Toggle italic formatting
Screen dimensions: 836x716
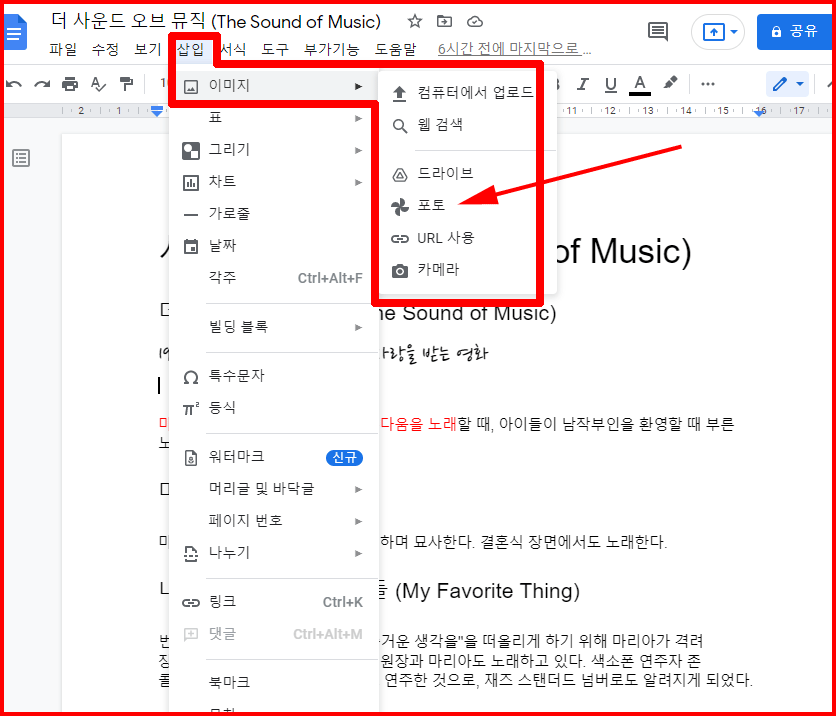pos(583,84)
